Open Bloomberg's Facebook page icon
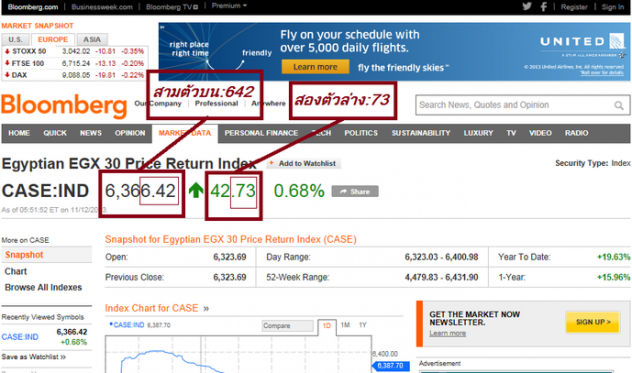632x373 pixels. (x=544, y=6)
